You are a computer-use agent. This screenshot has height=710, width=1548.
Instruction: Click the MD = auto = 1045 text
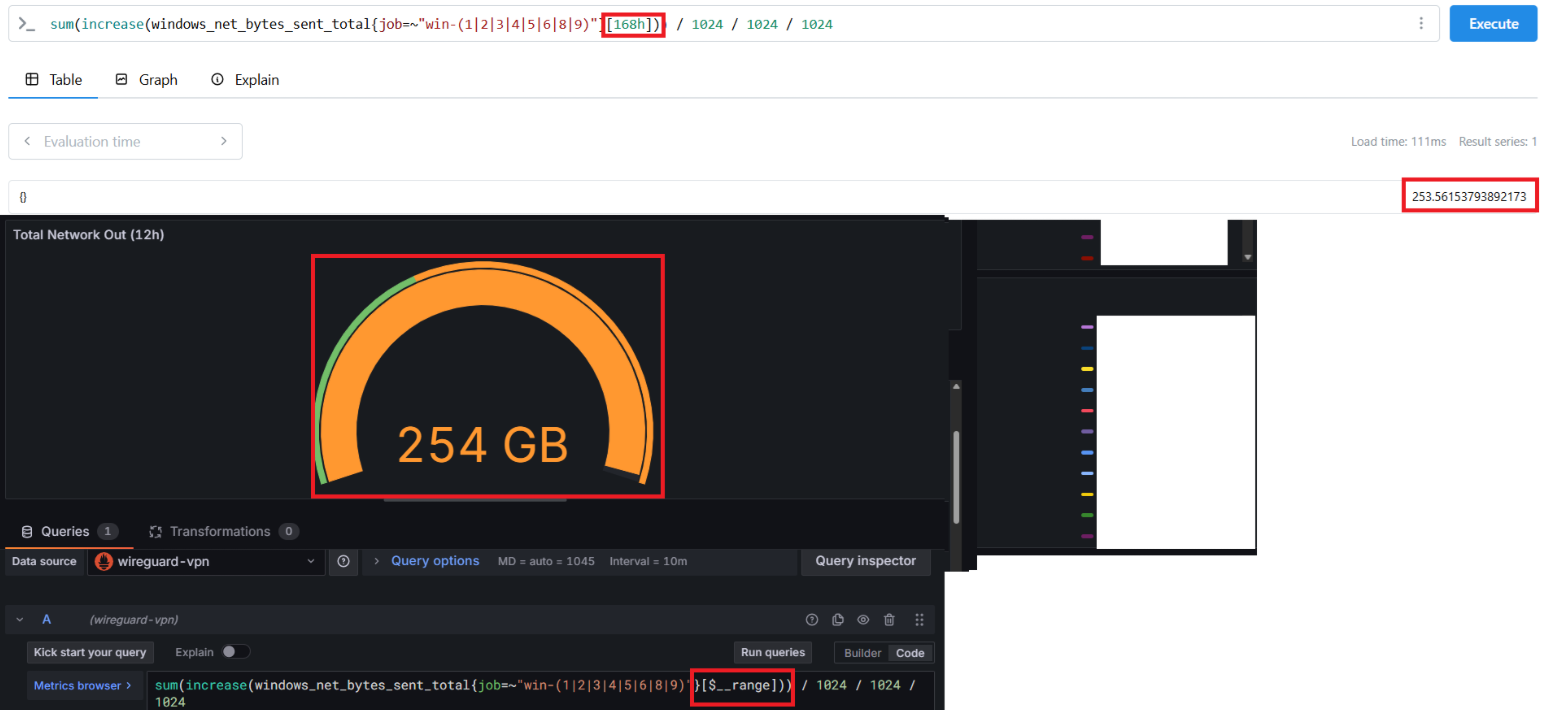(x=546, y=561)
